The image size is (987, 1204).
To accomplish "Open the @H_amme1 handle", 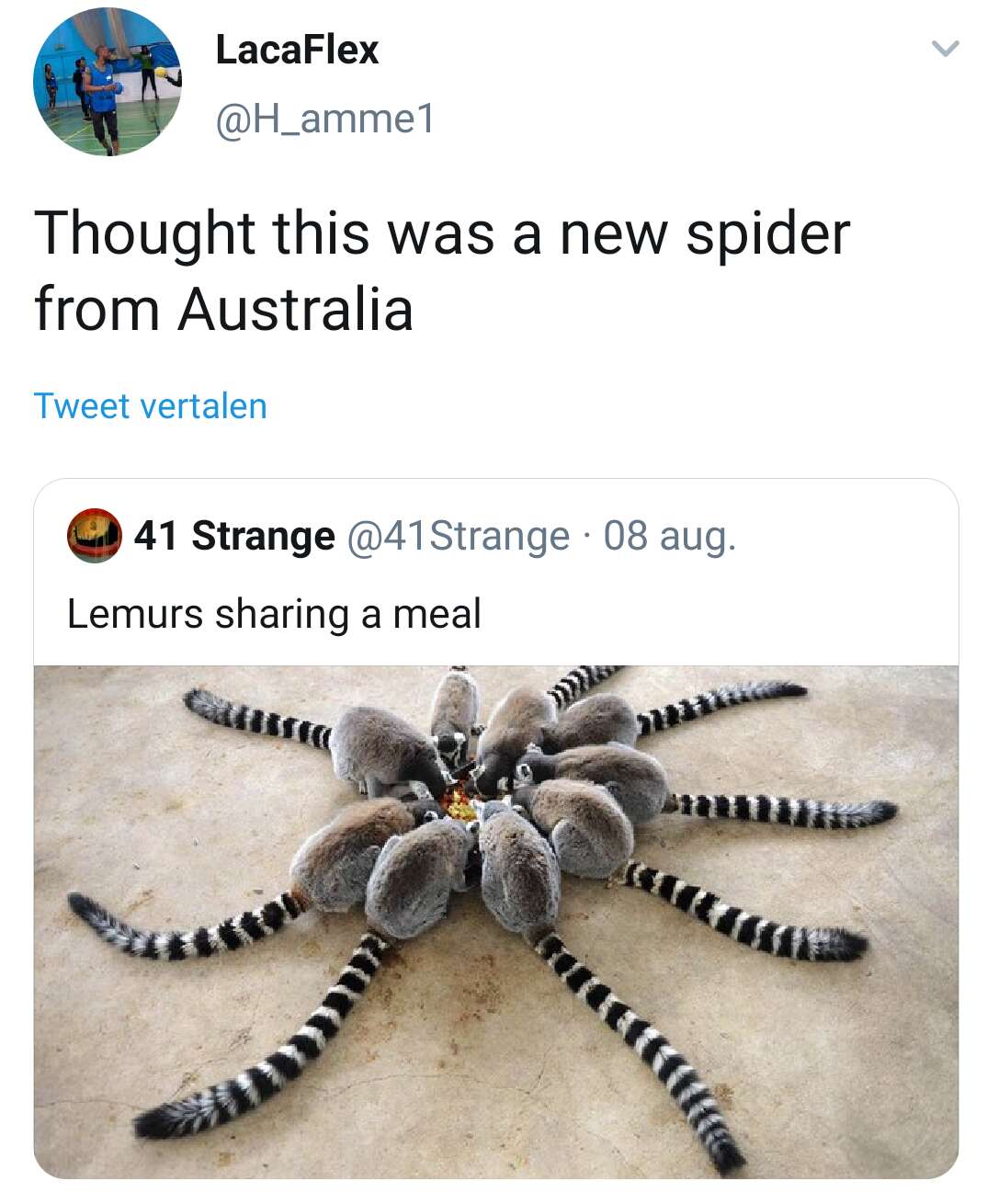I will pyautogui.click(x=324, y=119).
